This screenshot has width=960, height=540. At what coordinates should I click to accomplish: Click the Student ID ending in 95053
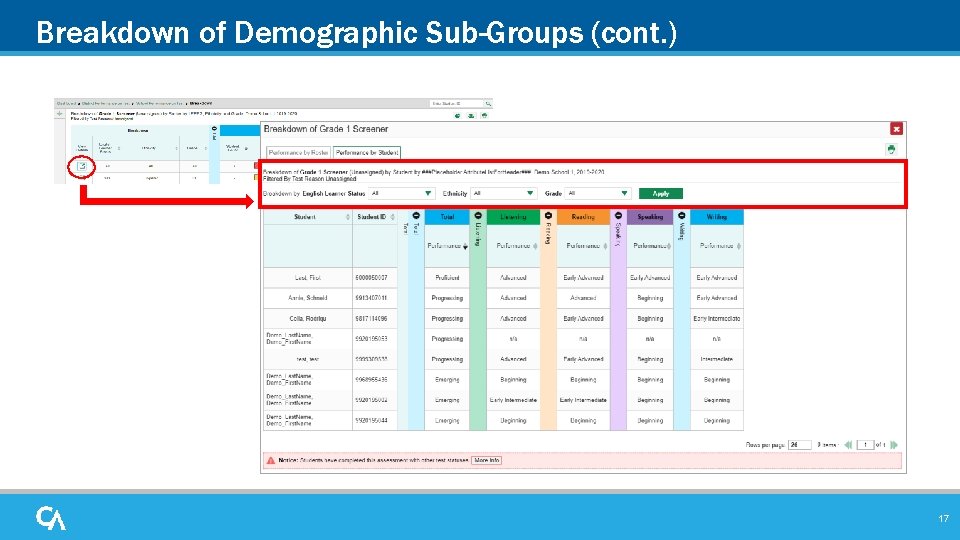coord(371,339)
